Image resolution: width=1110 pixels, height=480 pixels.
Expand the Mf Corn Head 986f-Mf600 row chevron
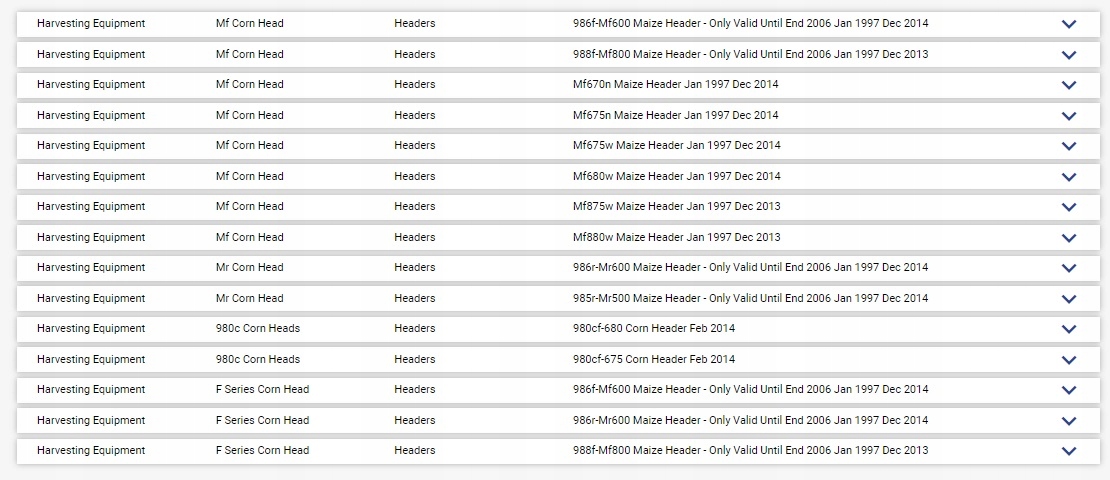tap(1069, 24)
